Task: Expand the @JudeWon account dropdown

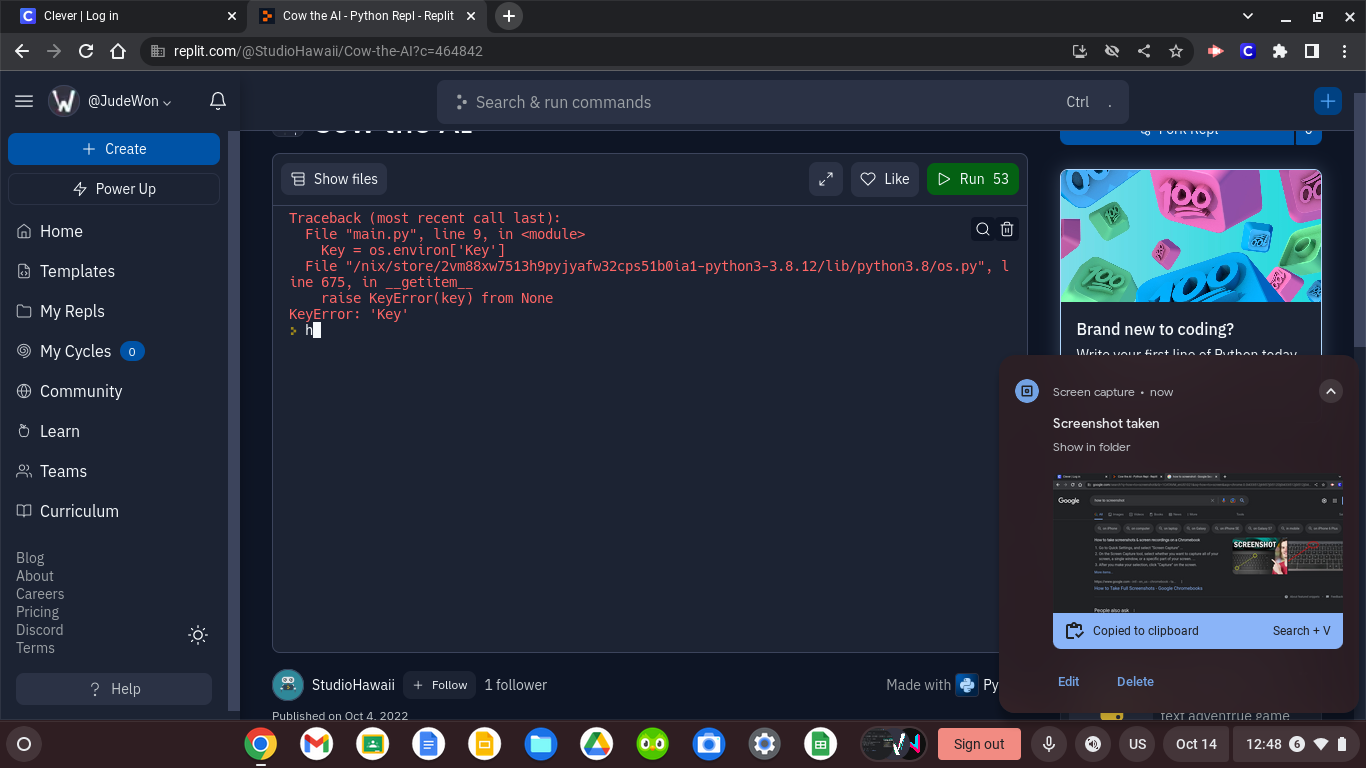Action: pos(130,101)
